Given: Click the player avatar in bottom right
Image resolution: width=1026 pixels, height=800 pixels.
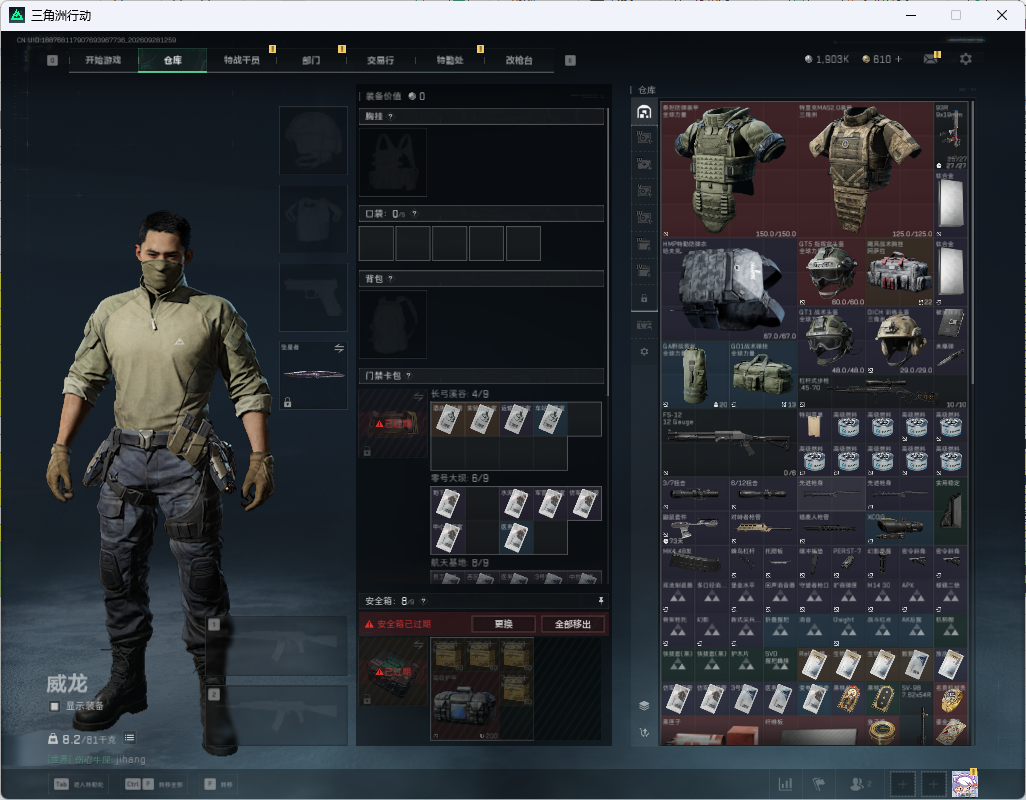Looking at the screenshot, I should [x=964, y=784].
